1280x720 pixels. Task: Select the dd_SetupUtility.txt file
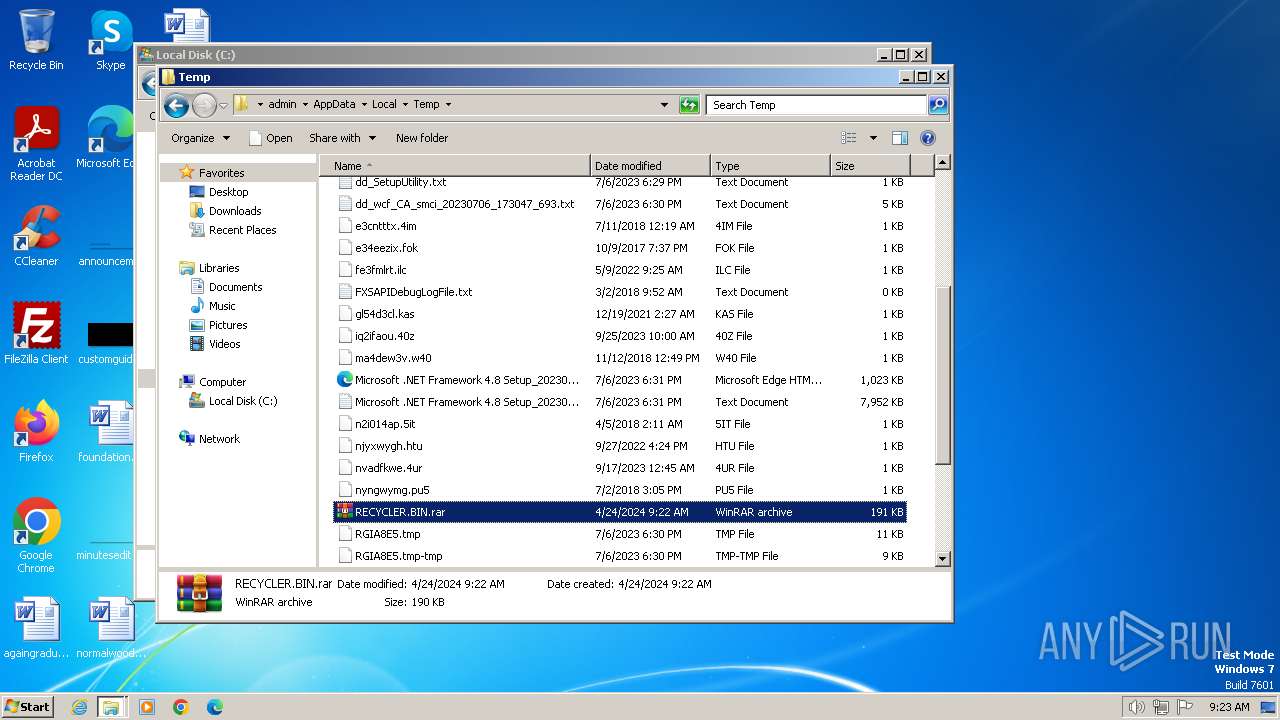pyautogui.click(x=620, y=182)
